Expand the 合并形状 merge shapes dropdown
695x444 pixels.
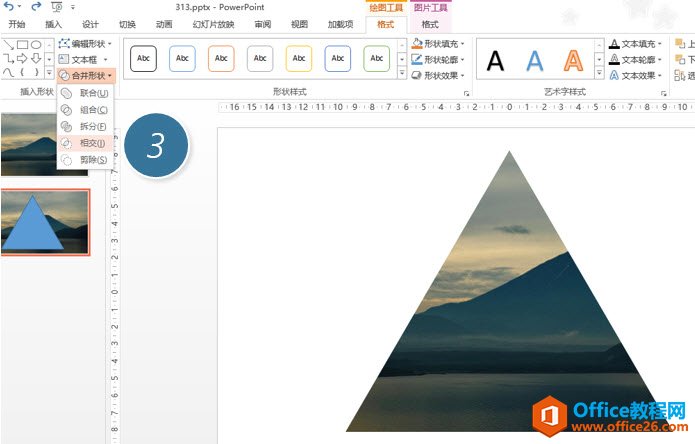pyautogui.click(x=87, y=75)
